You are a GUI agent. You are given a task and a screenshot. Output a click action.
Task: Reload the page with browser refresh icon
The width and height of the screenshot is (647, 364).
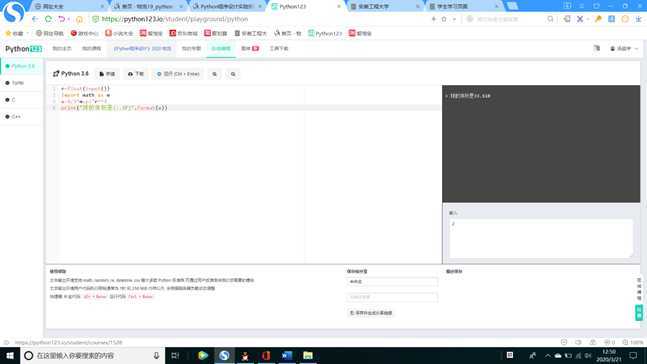click(48, 19)
